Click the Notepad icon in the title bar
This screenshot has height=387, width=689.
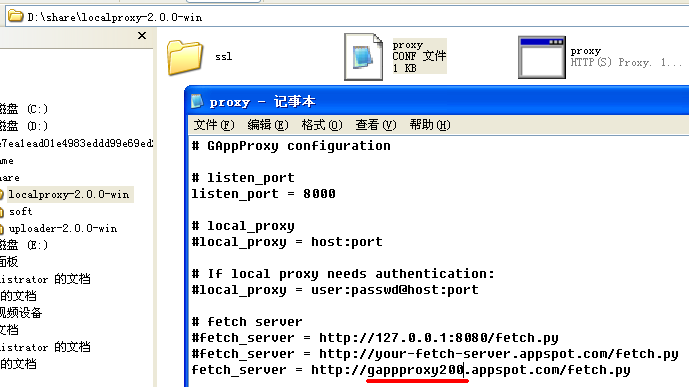(x=197, y=101)
